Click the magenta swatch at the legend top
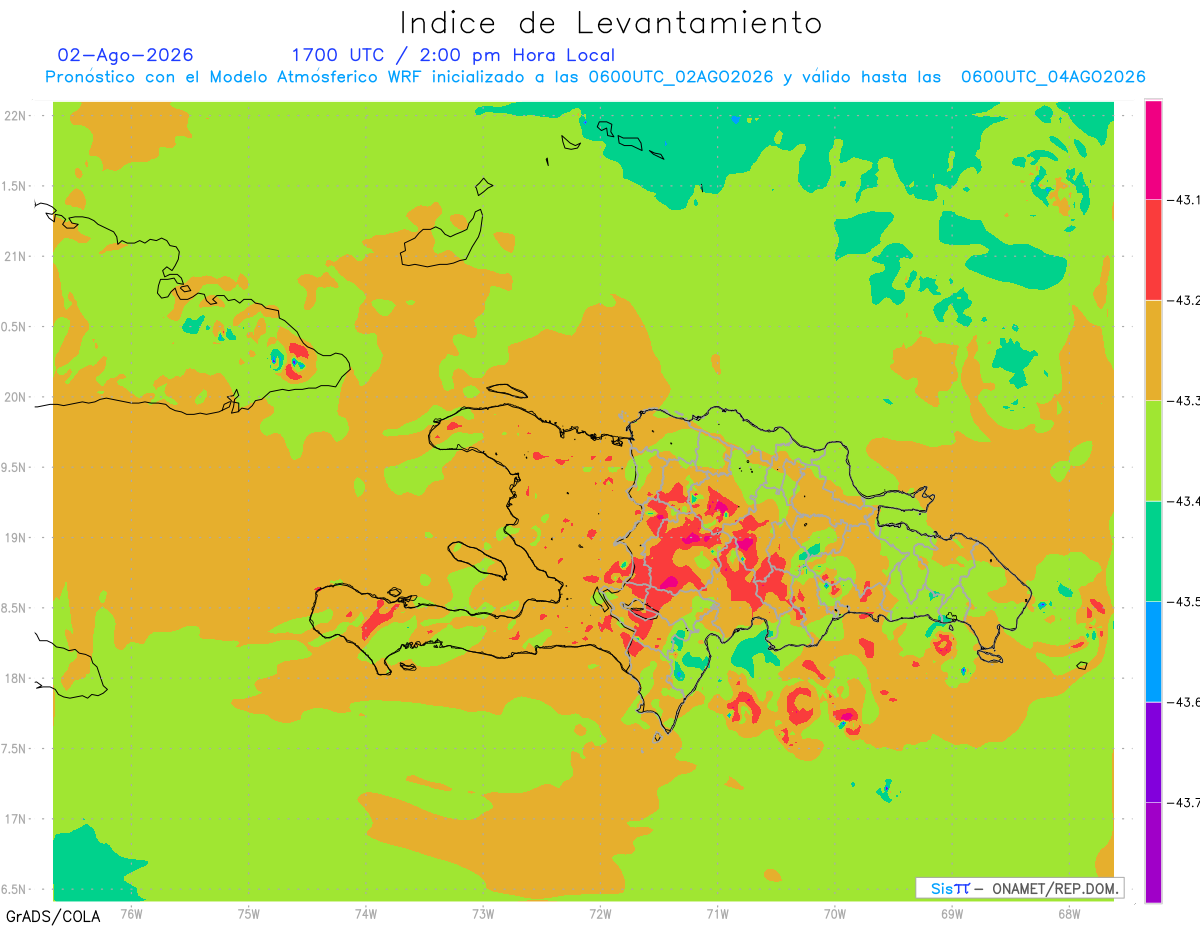 [x=1153, y=149]
